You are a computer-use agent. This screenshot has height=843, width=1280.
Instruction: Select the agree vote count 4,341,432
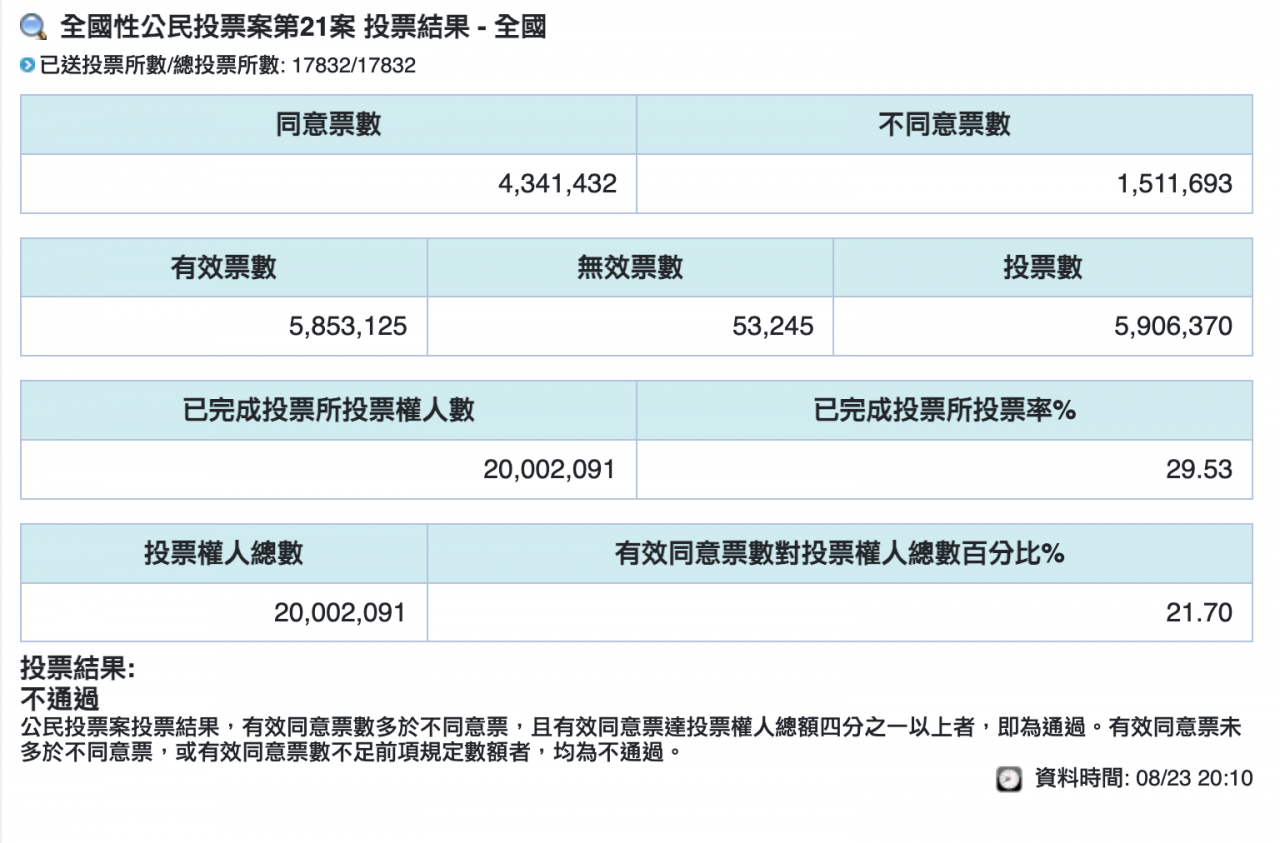coord(557,184)
